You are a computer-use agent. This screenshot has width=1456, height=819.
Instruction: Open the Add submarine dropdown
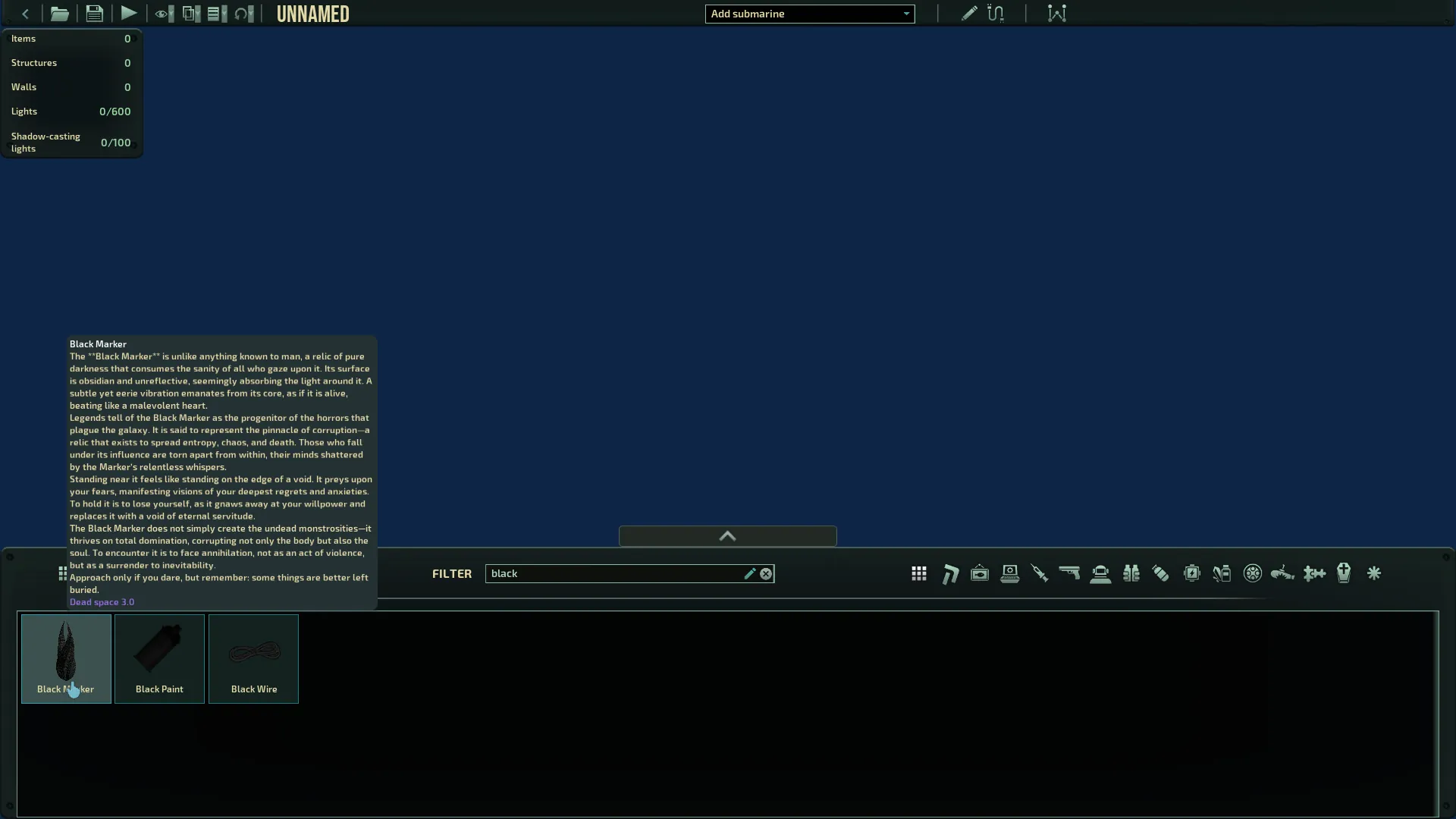pos(809,14)
